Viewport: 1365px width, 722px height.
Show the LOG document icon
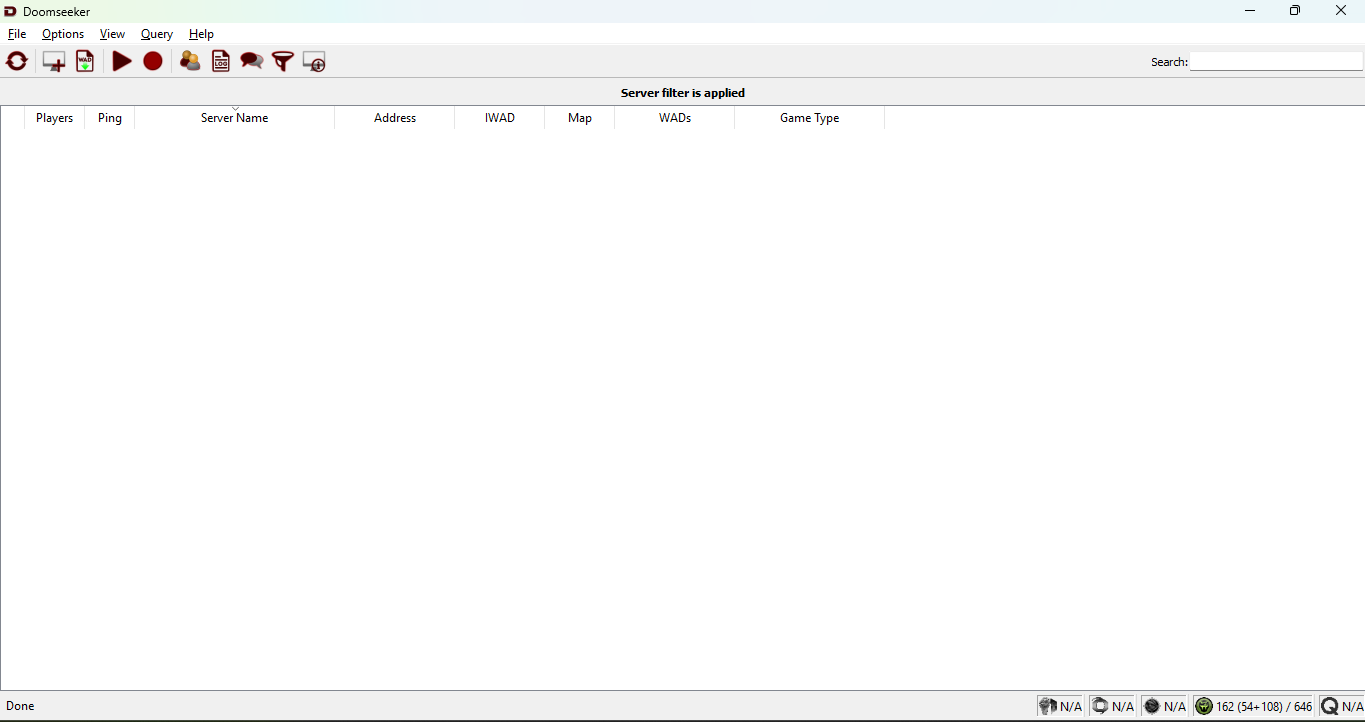[x=221, y=62]
